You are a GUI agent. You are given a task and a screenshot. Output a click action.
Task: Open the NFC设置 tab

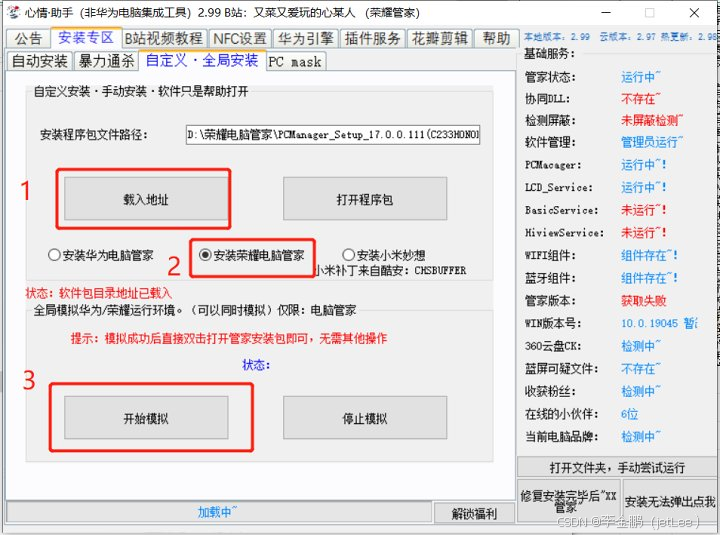tap(240, 39)
